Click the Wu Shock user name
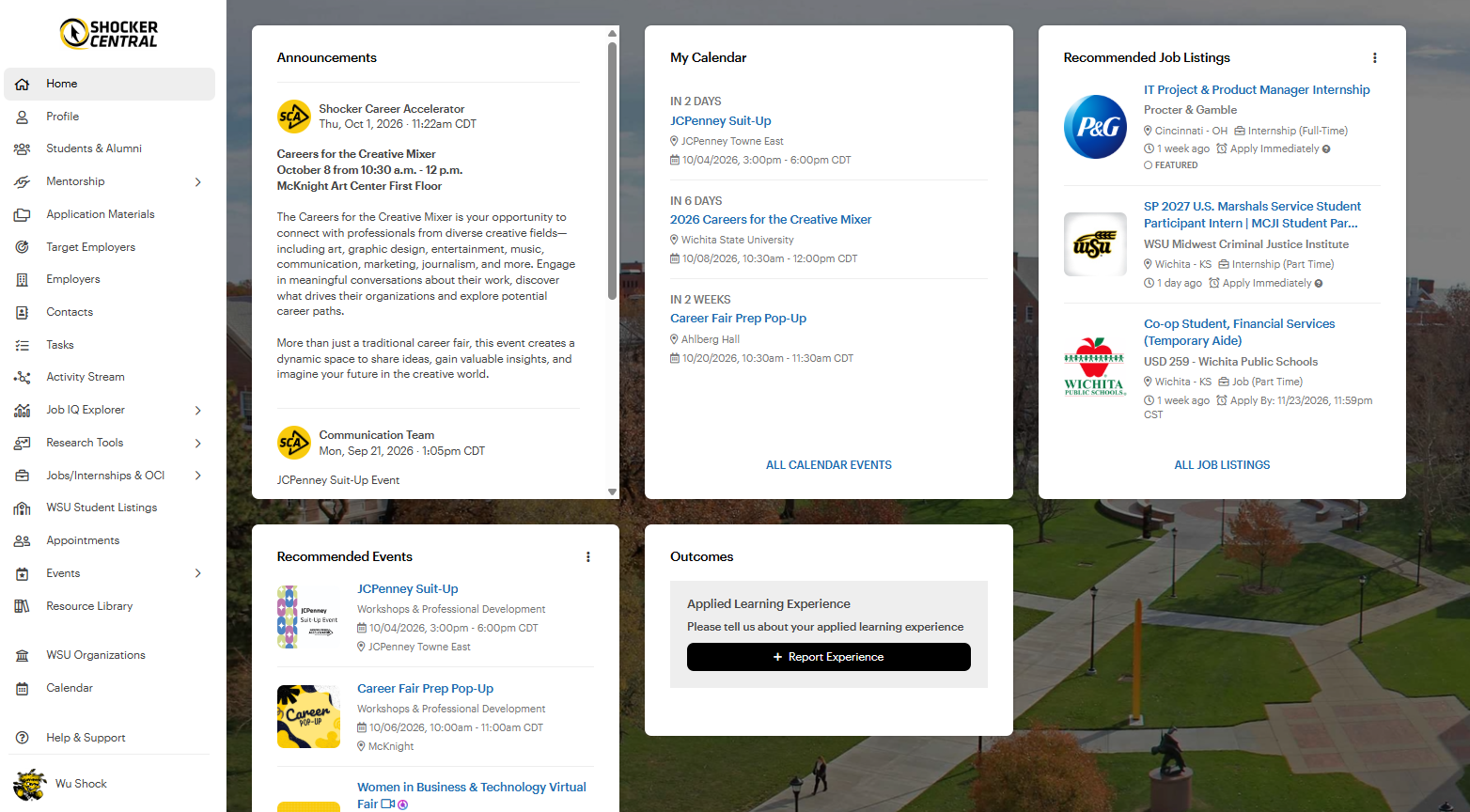This screenshot has width=1470, height=812. [x=81, y=784]
